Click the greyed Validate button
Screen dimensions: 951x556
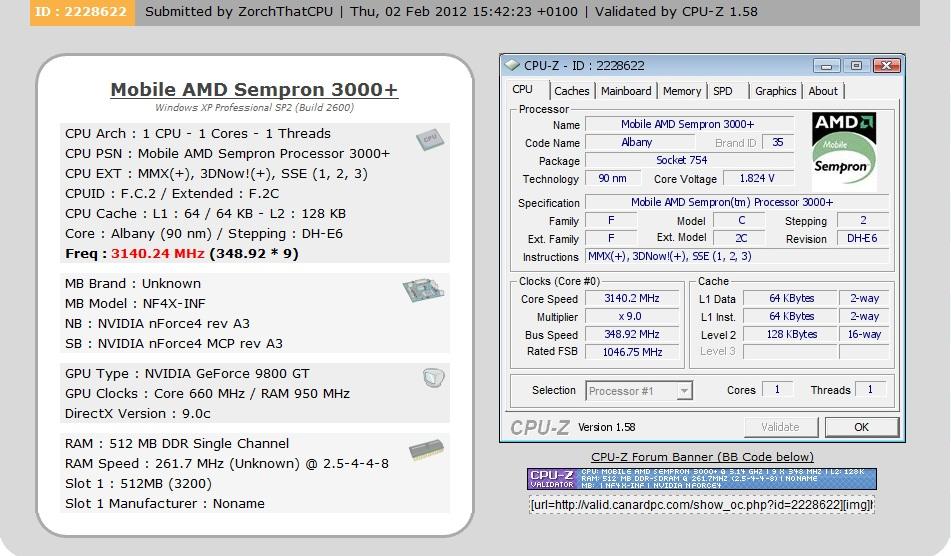point(781,427)
